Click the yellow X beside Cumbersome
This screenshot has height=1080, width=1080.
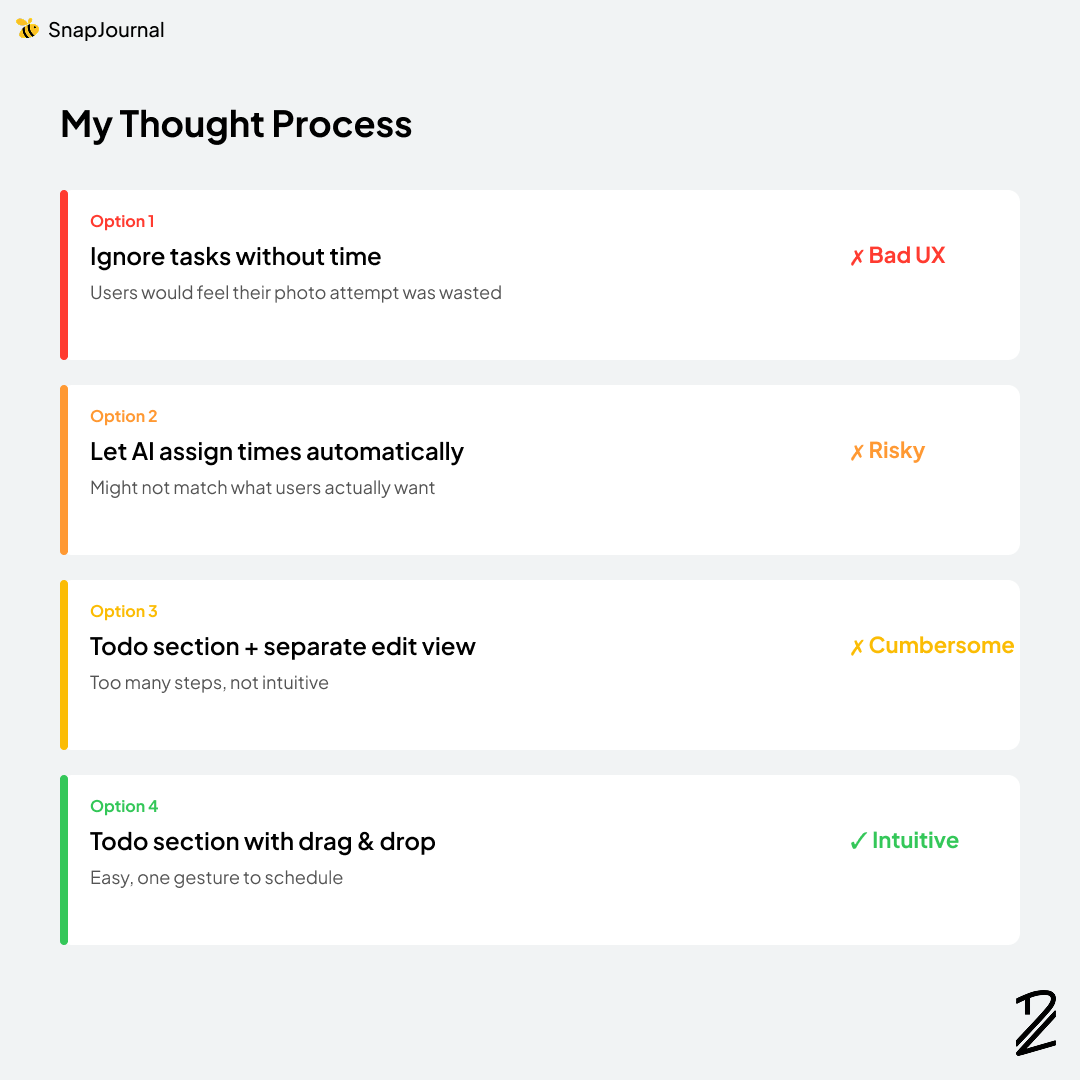[x=857, y=647]
